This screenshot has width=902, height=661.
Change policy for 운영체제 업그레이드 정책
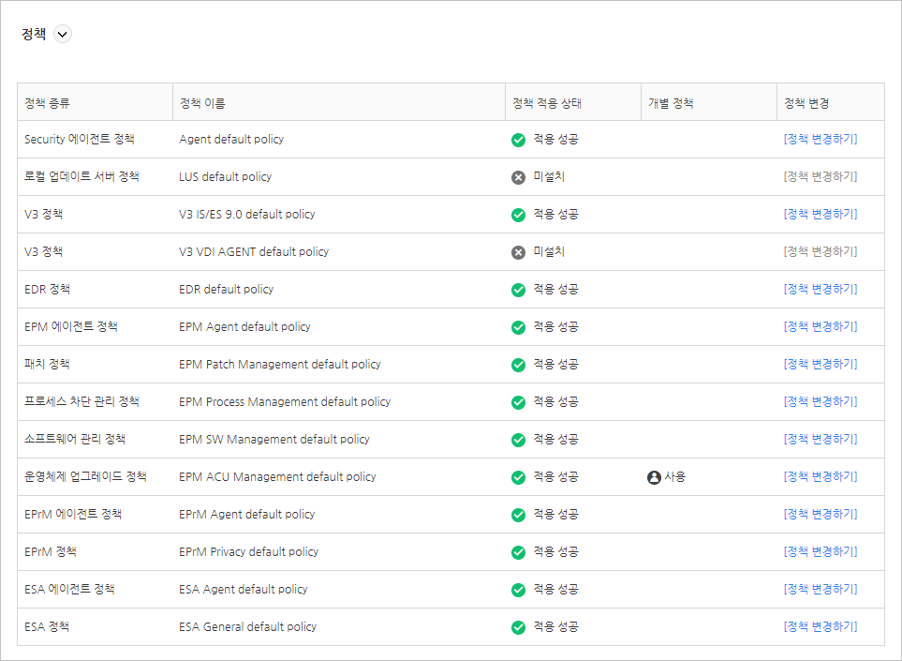click(x=820, y=477)
